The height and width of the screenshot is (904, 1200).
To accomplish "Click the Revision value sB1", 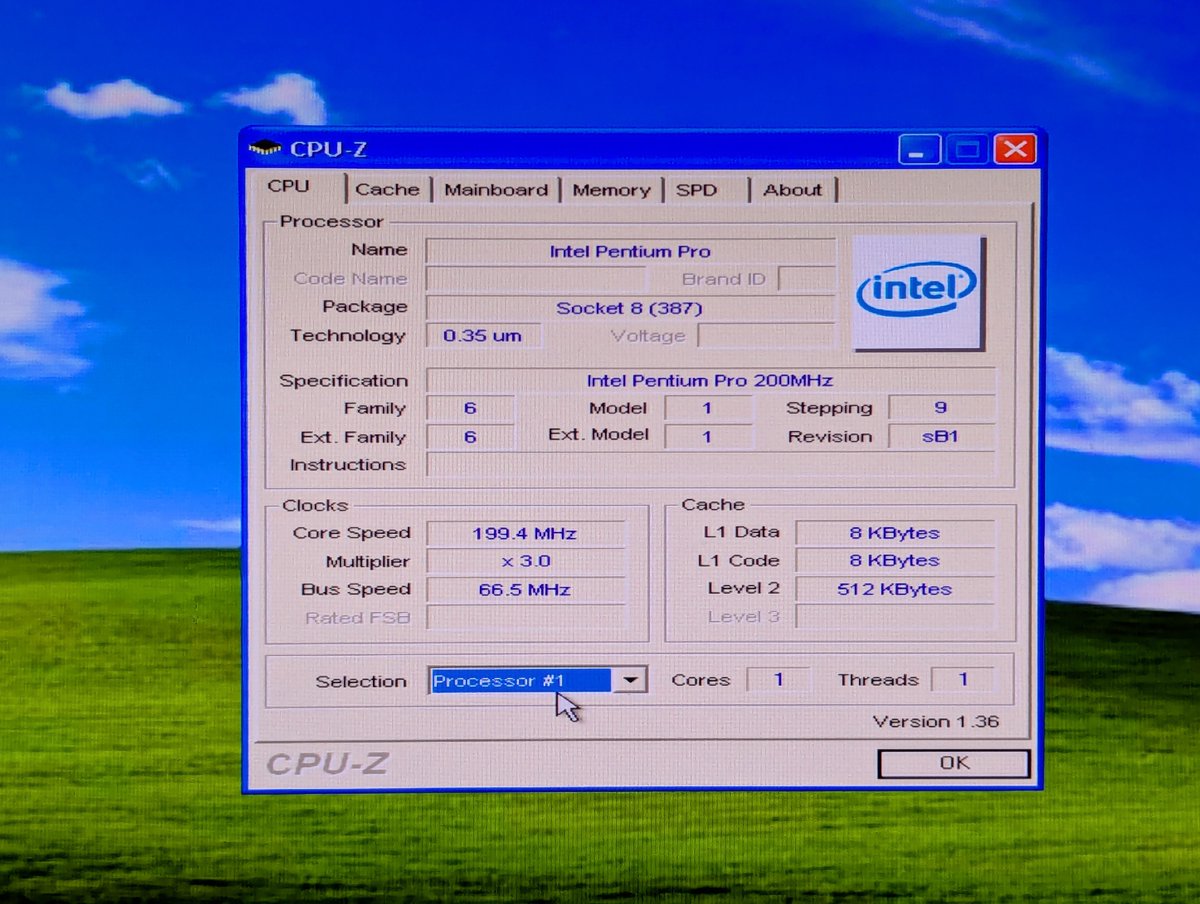I will [941, 437].
